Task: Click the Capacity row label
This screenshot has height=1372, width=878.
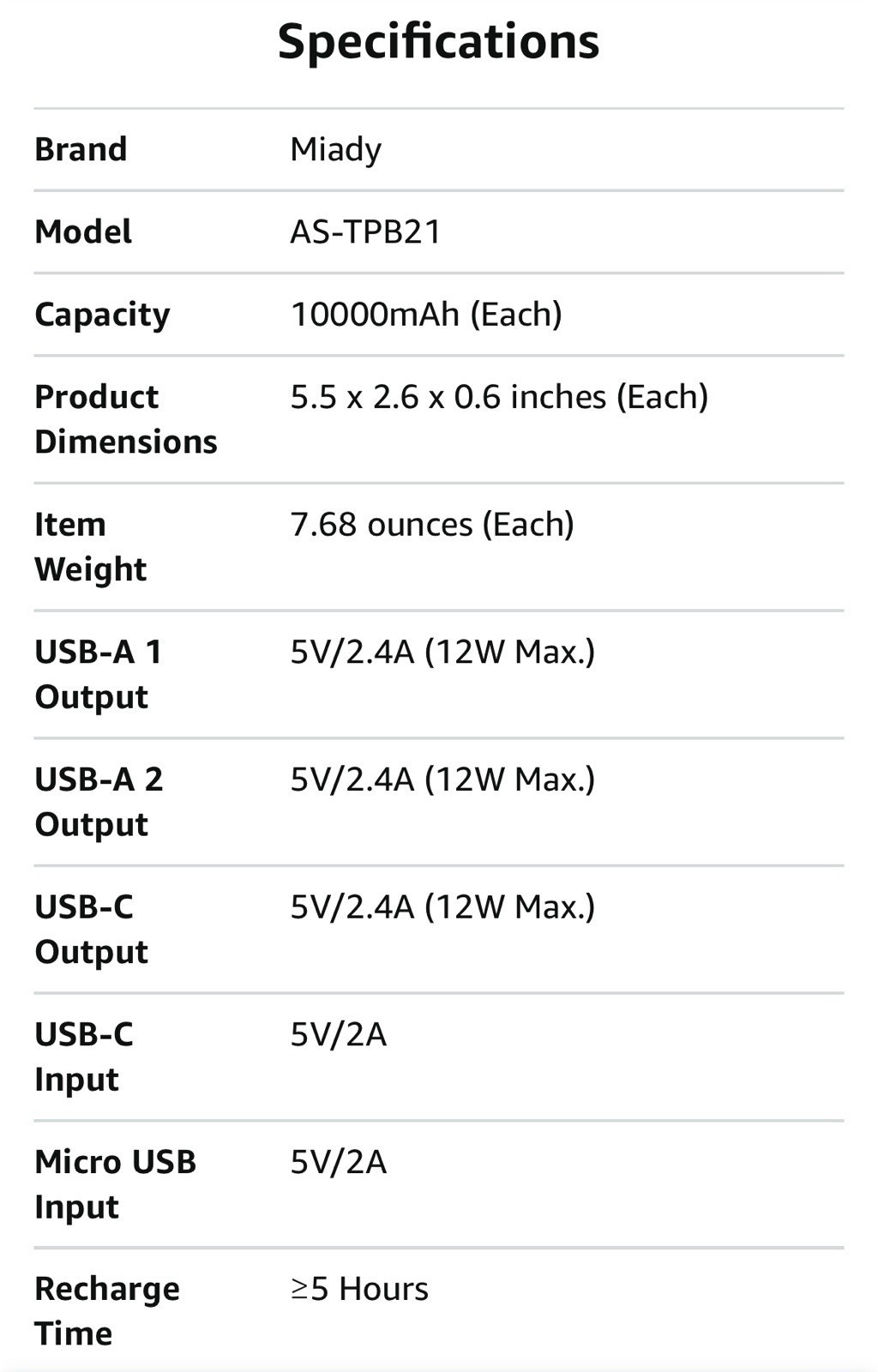Action: pyautogui.click(x=102, y=315)
